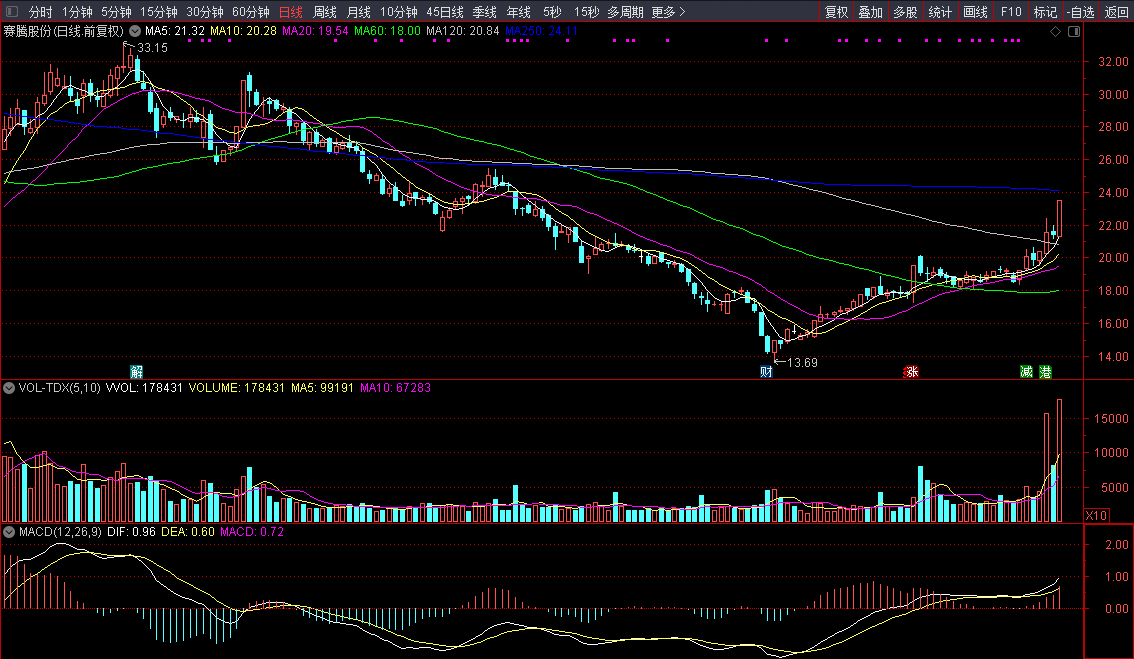Open the 多股 multi-stock view

[x=905, y=12]
